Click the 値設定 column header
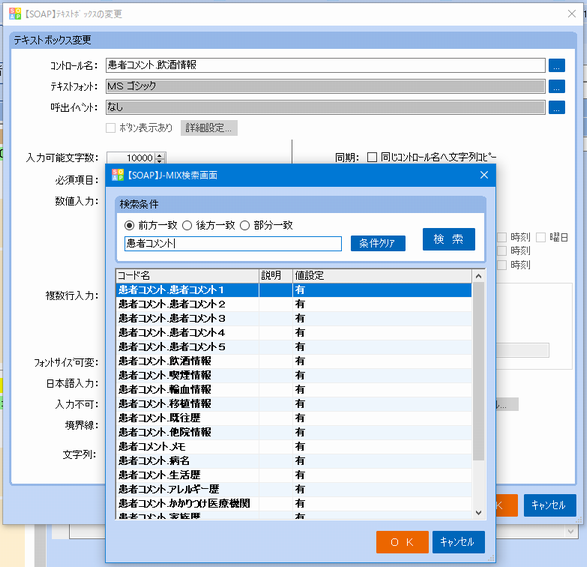 coord(382,276)
